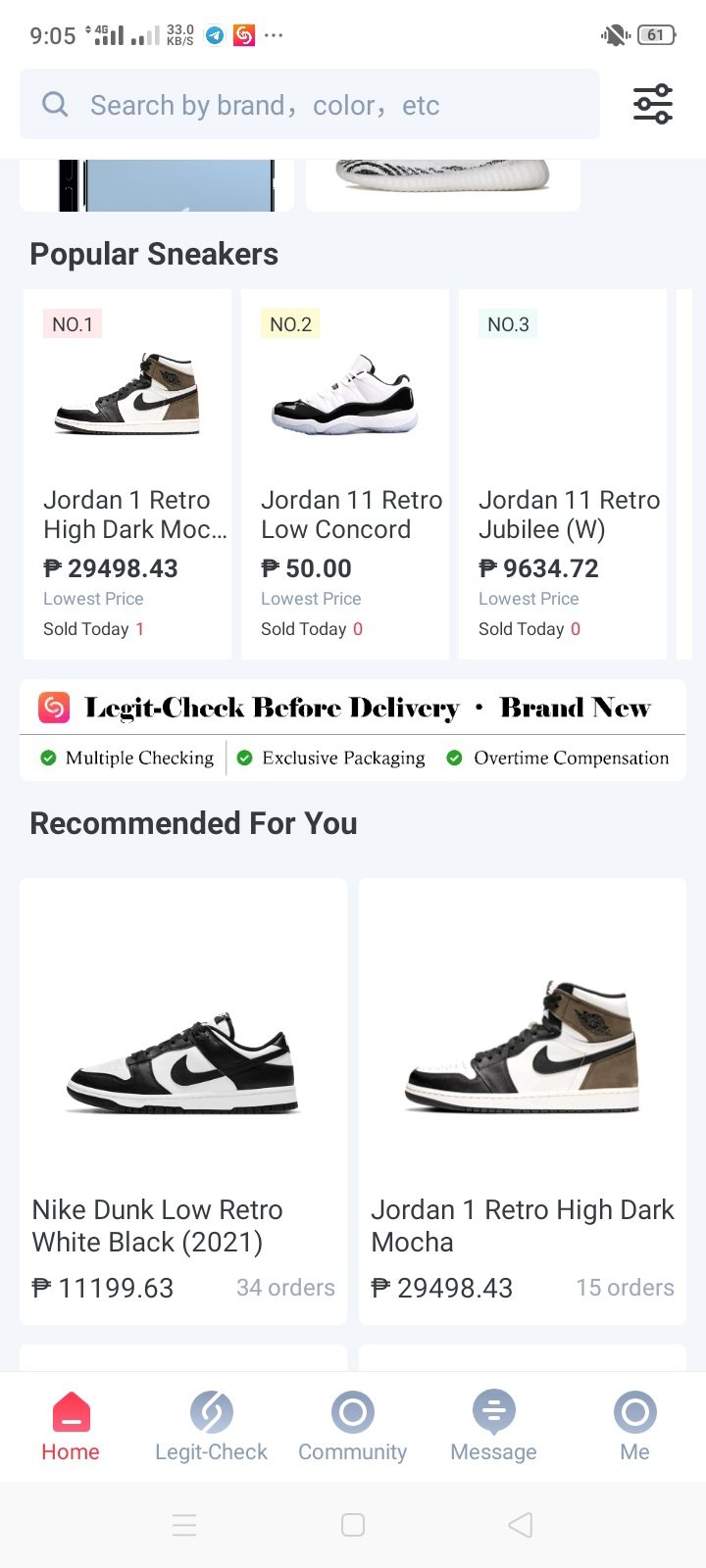Tap the Exclusive Packaging green checkmark
The image size is (706, 1568).
(x=245, y=758)
